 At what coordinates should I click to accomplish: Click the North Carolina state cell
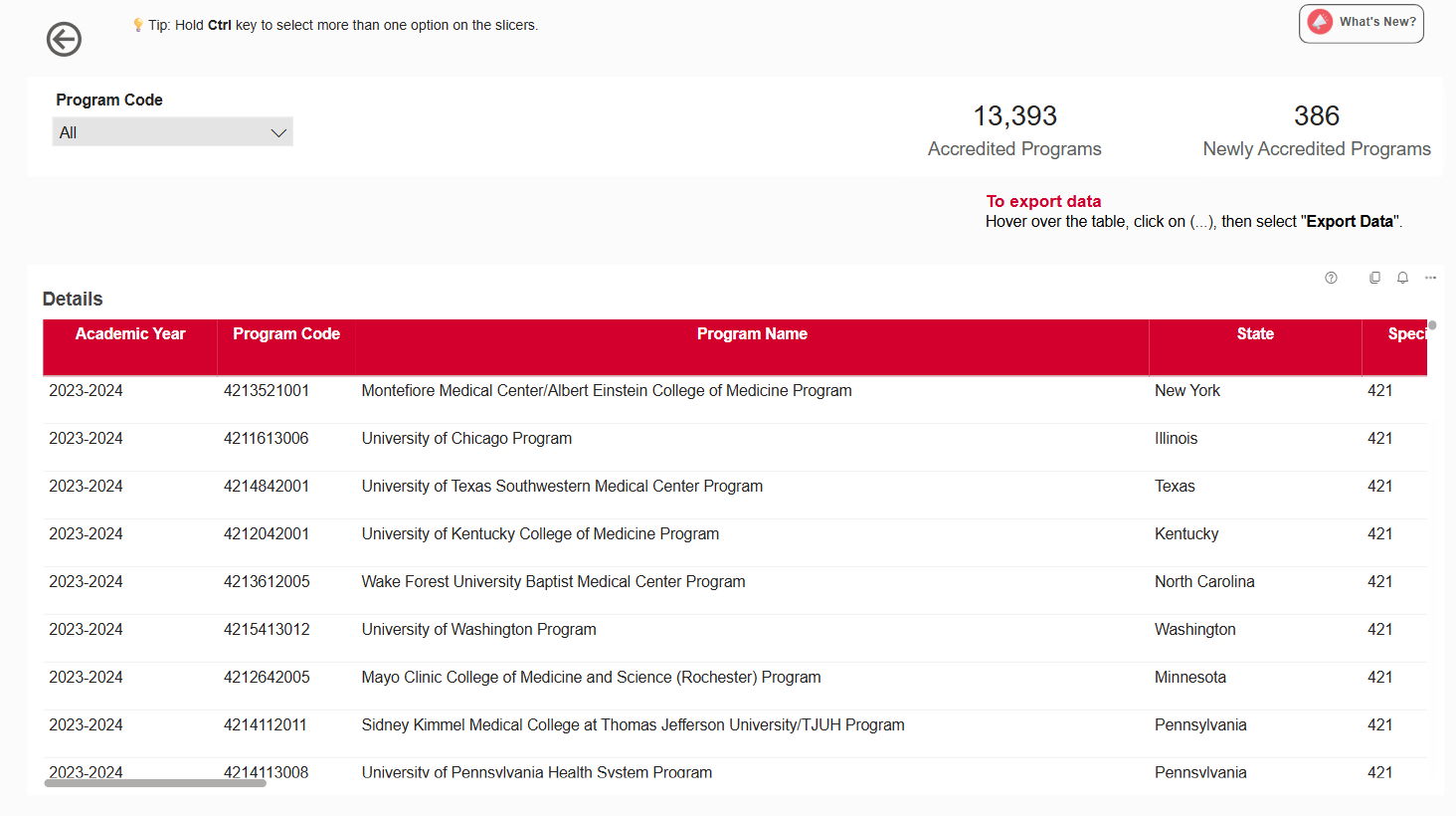coord(1204,582)
